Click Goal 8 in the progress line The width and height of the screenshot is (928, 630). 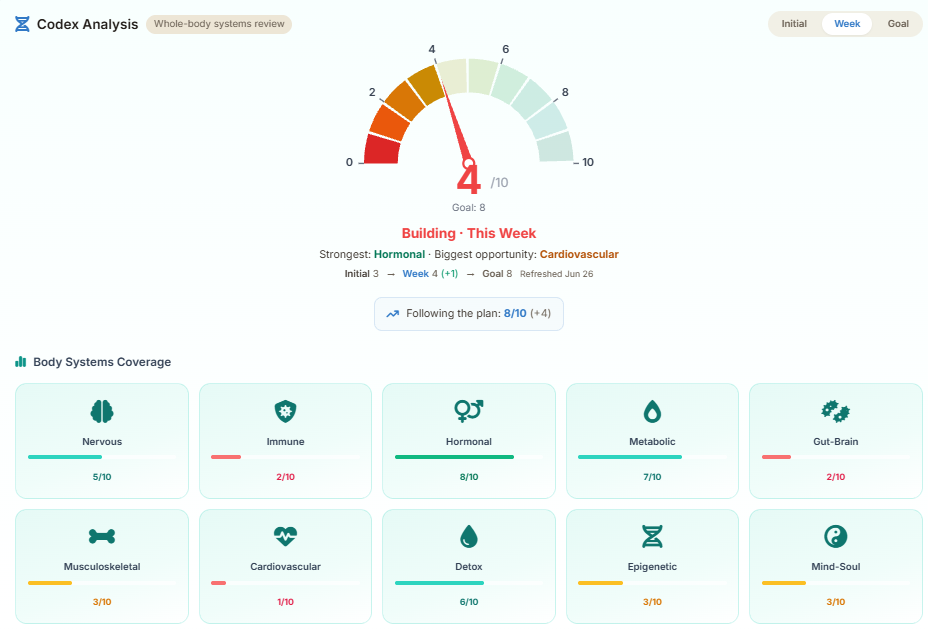pos(497,274)
